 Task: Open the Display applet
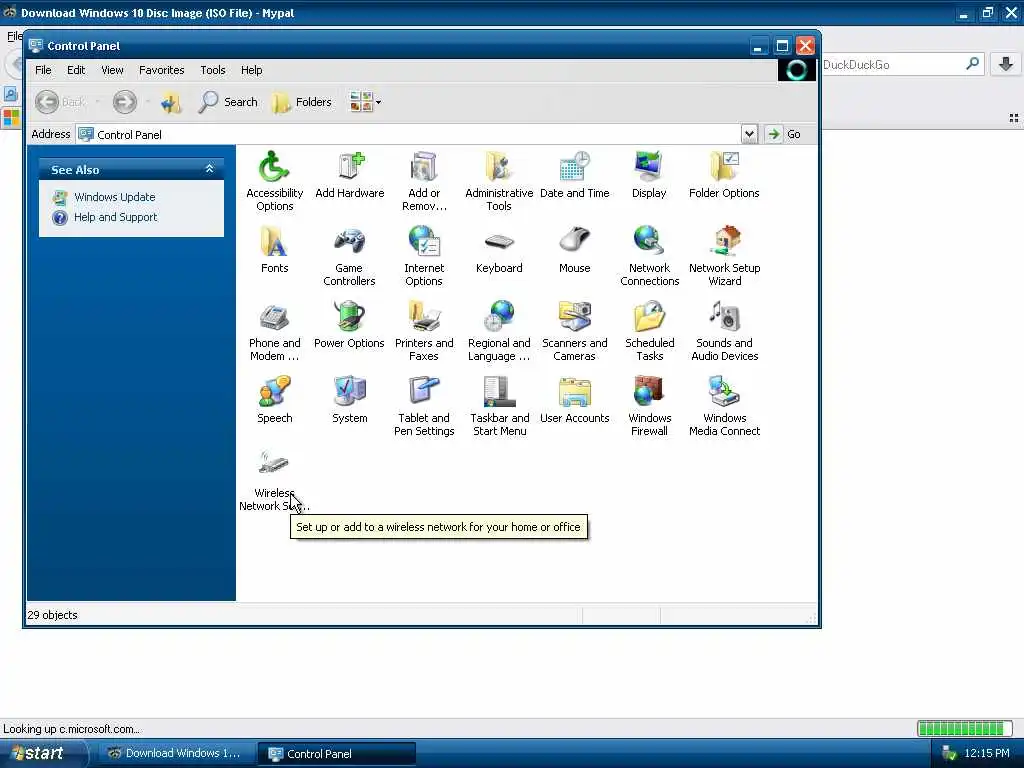point(649,174)
